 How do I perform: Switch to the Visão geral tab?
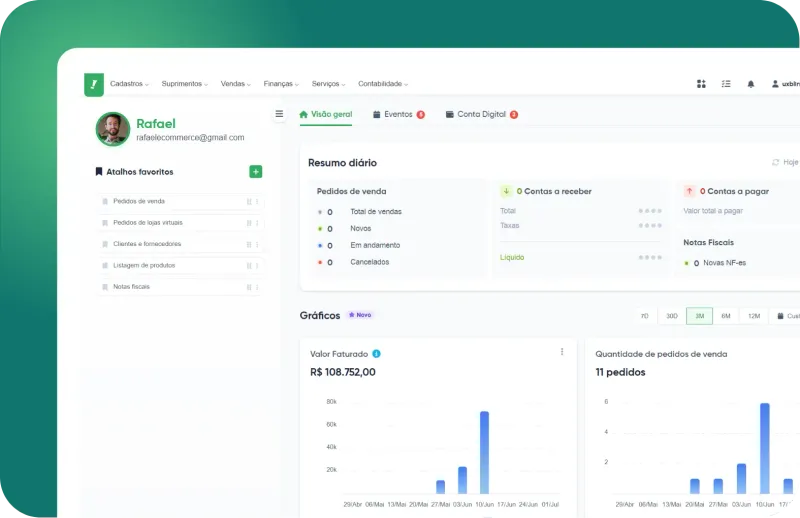tap(326, 114)
